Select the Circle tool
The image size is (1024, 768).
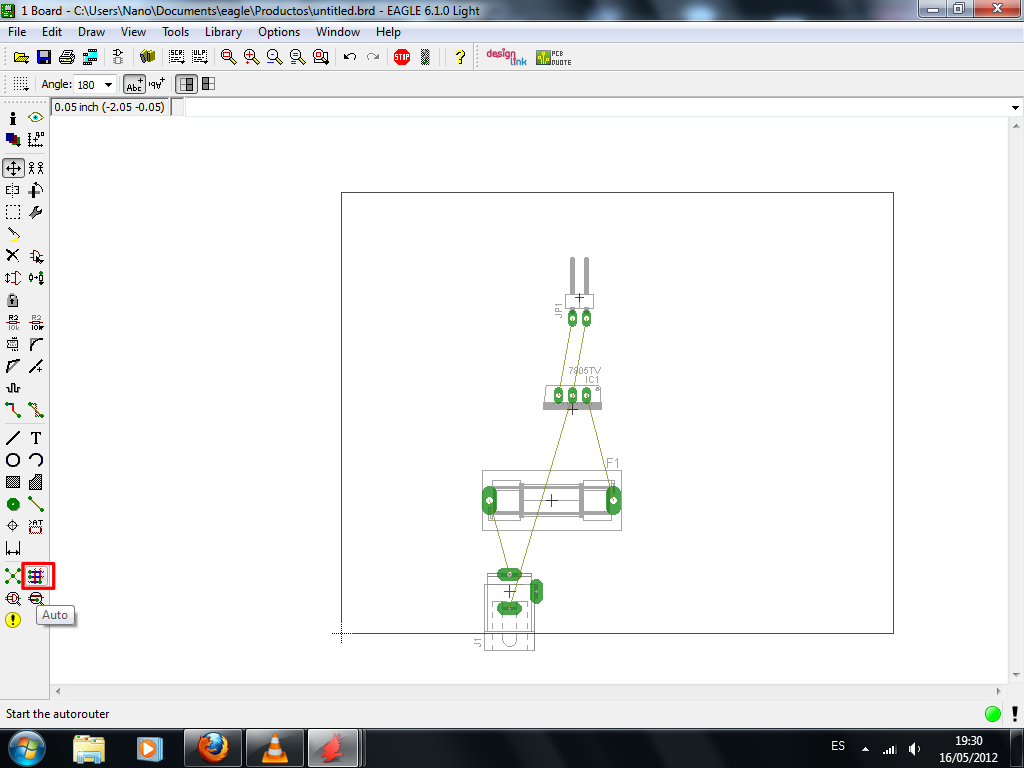13,460
